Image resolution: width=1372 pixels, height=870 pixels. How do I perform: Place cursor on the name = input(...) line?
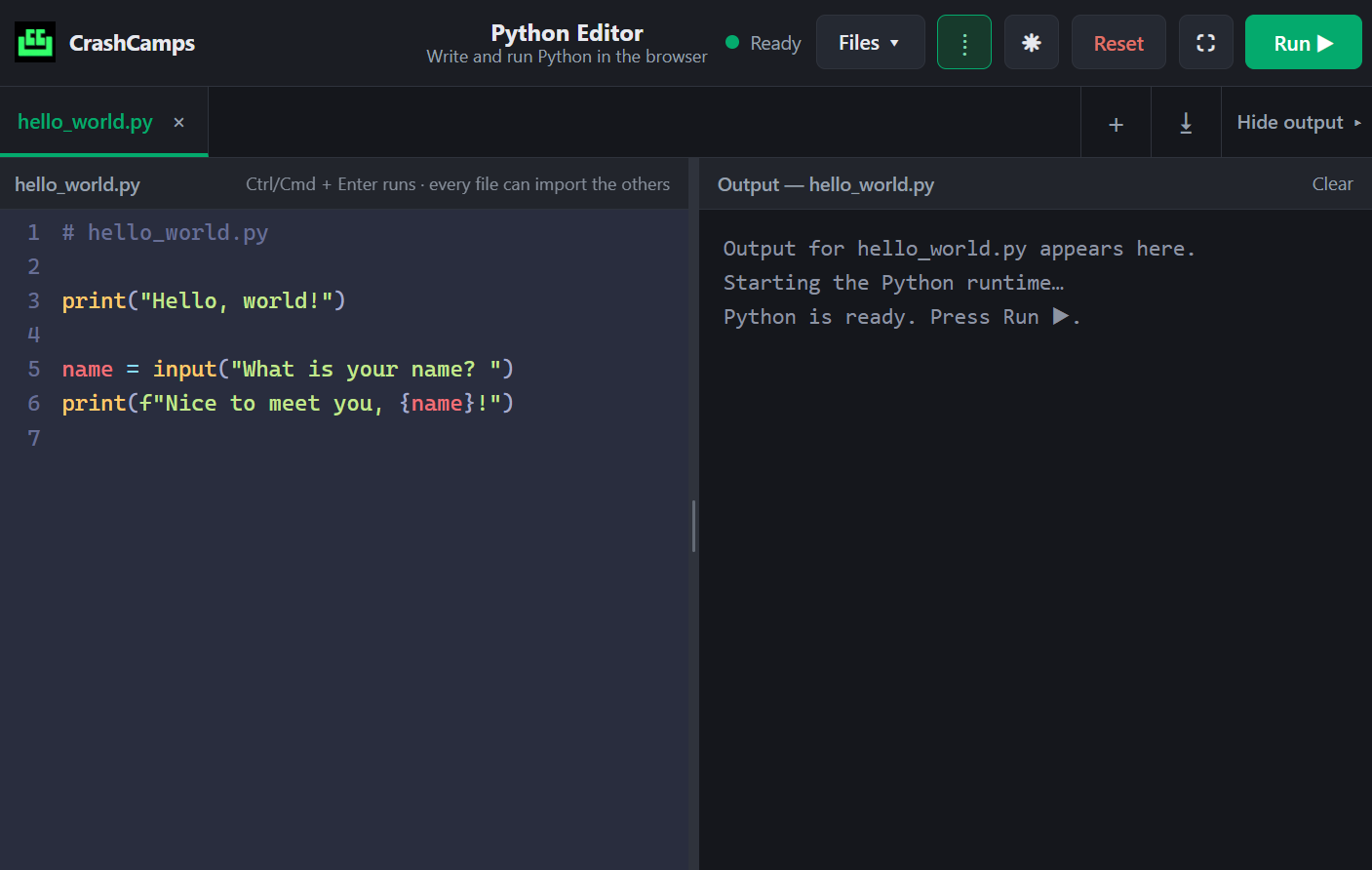tap(288, 369)
